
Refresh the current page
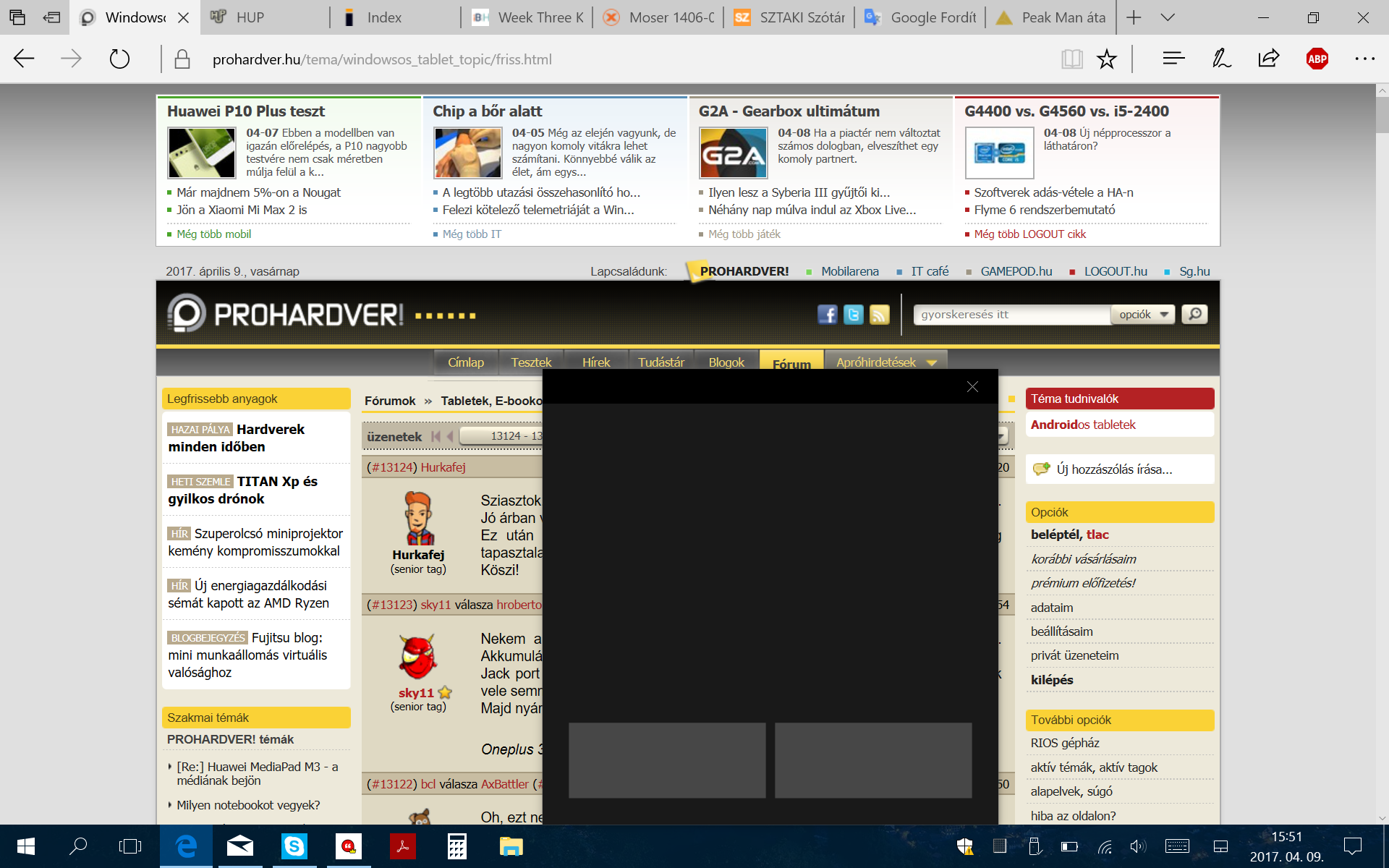(119, 59)
